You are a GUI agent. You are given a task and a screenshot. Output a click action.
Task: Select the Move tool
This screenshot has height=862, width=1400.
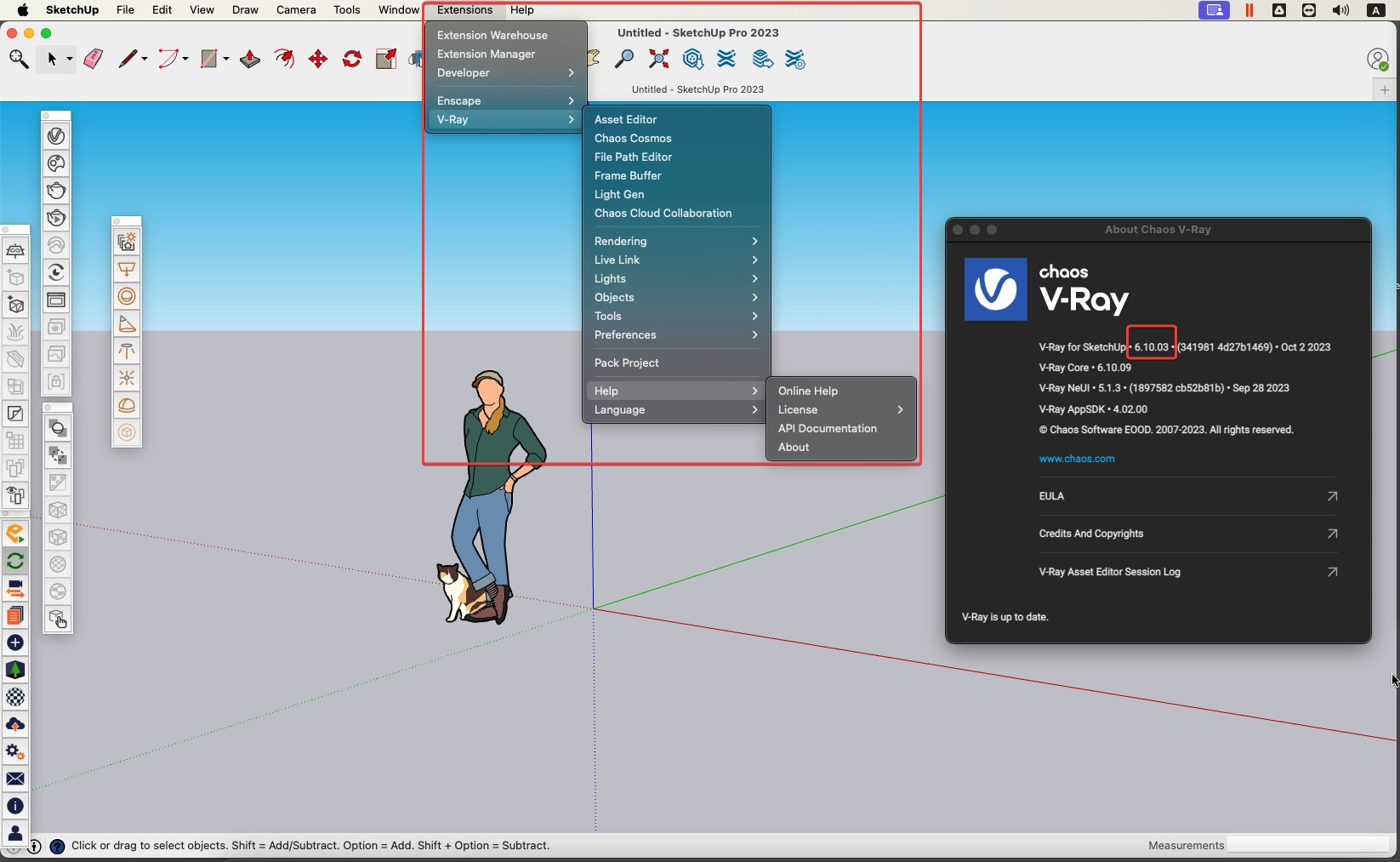pos(318,59)
